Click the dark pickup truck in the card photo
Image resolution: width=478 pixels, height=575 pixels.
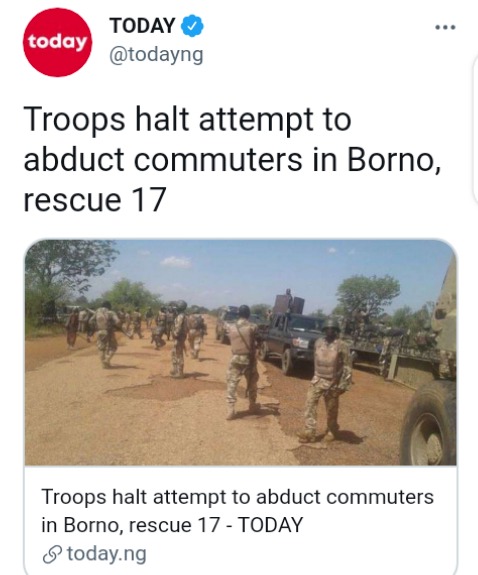(290, 337)
